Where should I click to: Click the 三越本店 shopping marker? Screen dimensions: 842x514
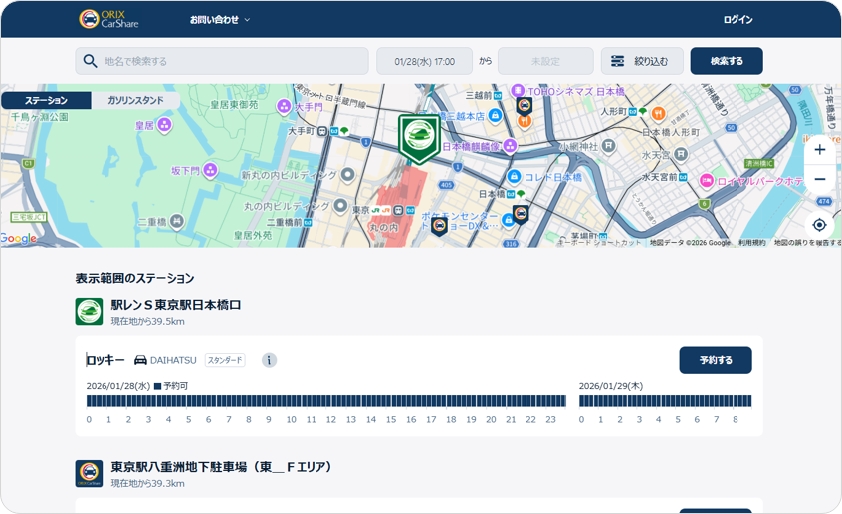tap(495, 115)
